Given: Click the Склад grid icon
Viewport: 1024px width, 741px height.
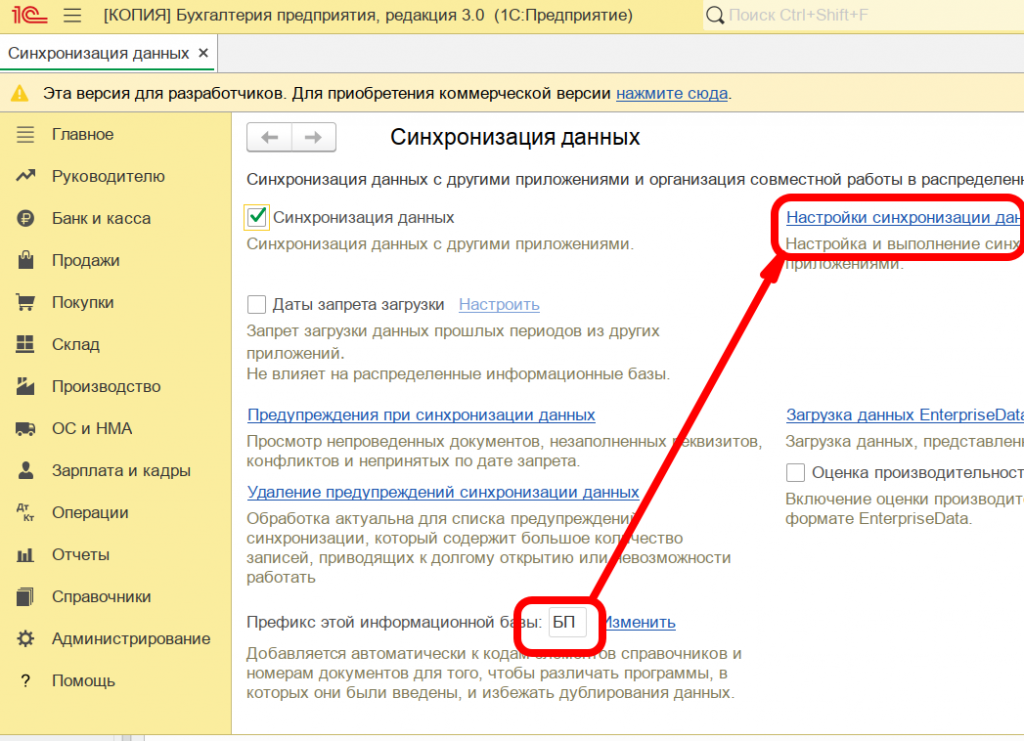Looking at the screenshot, I should click(x=25, y=344).
